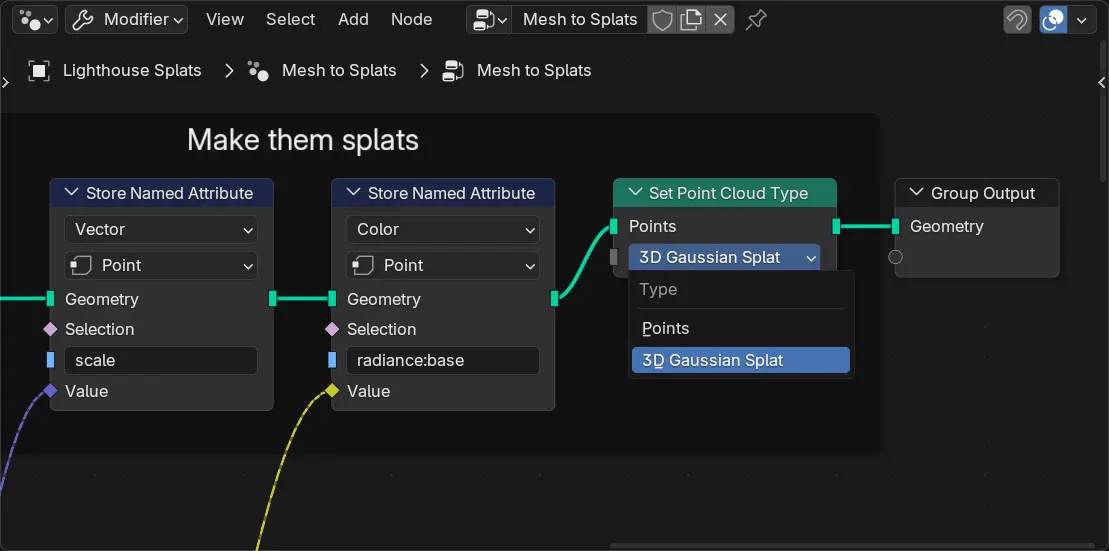The image size is (1109, 551).
Task: Open Point domain dropdown on radiance:base node
Action: click(x=443, y=266)
